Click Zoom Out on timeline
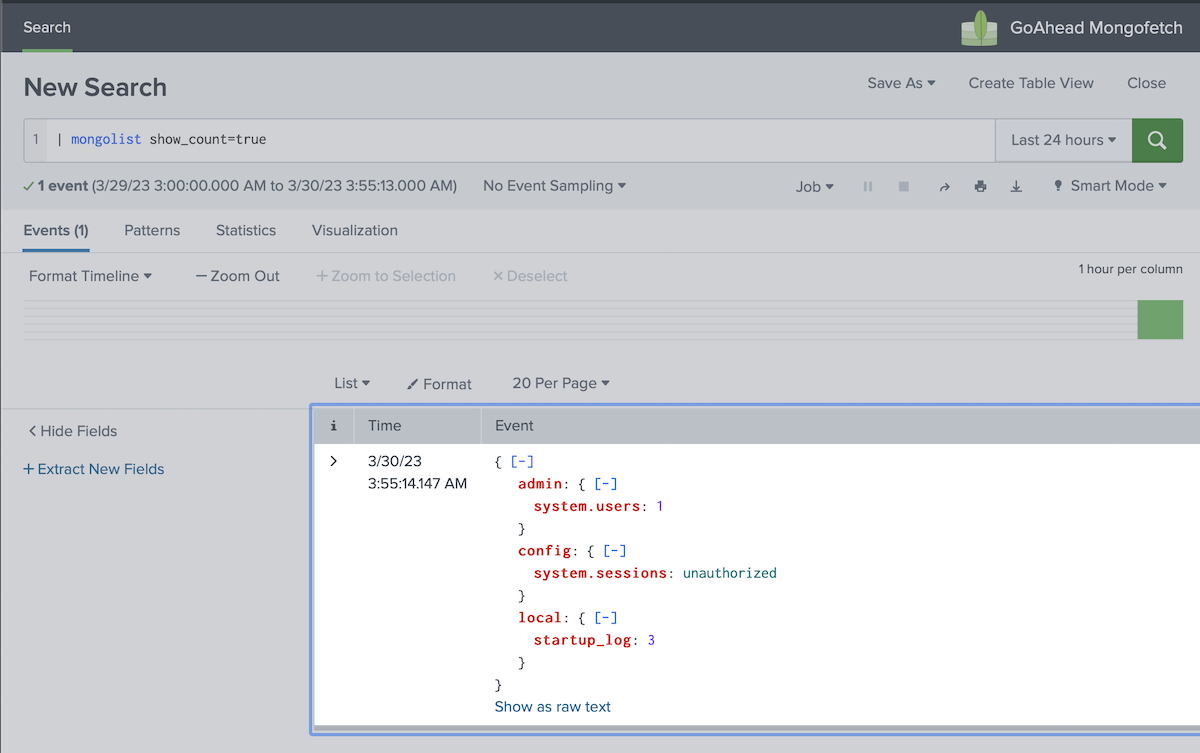 [237, 276]
